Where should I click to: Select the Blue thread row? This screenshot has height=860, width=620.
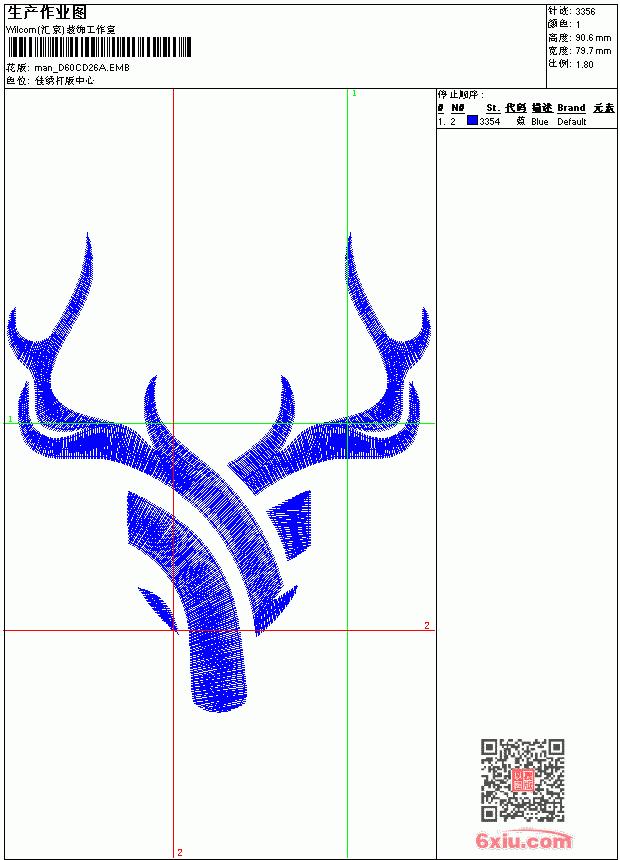[527, 121]
